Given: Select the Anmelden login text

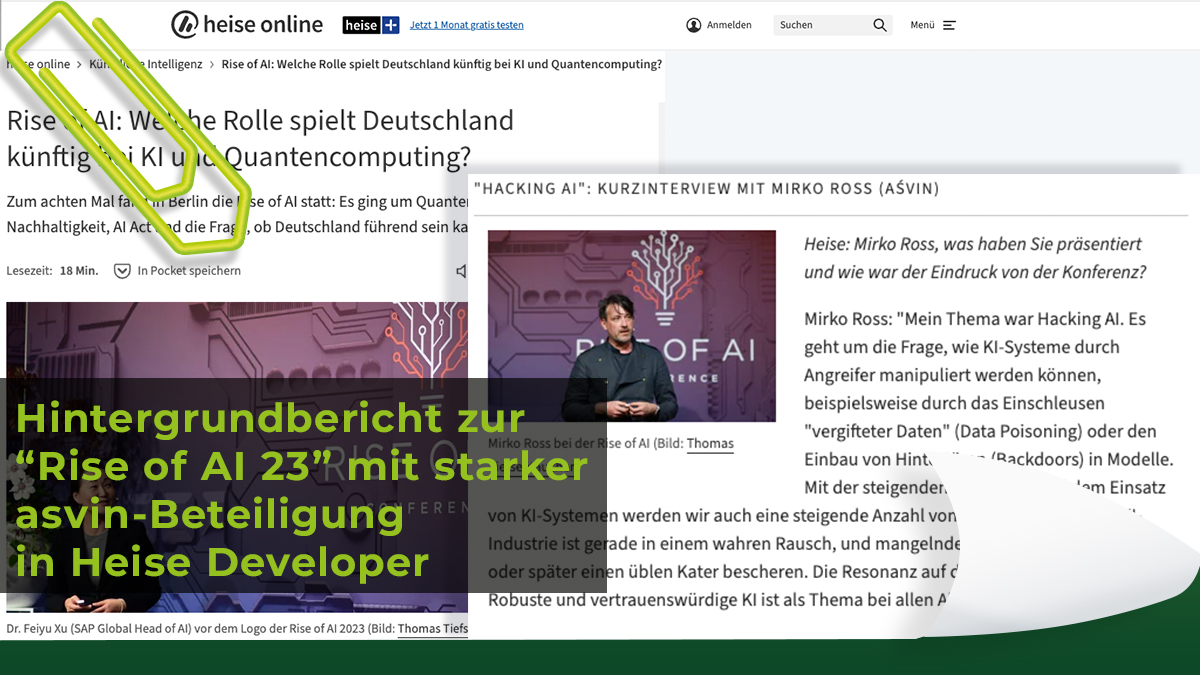Looking at the screenshot, I should 729,25.
